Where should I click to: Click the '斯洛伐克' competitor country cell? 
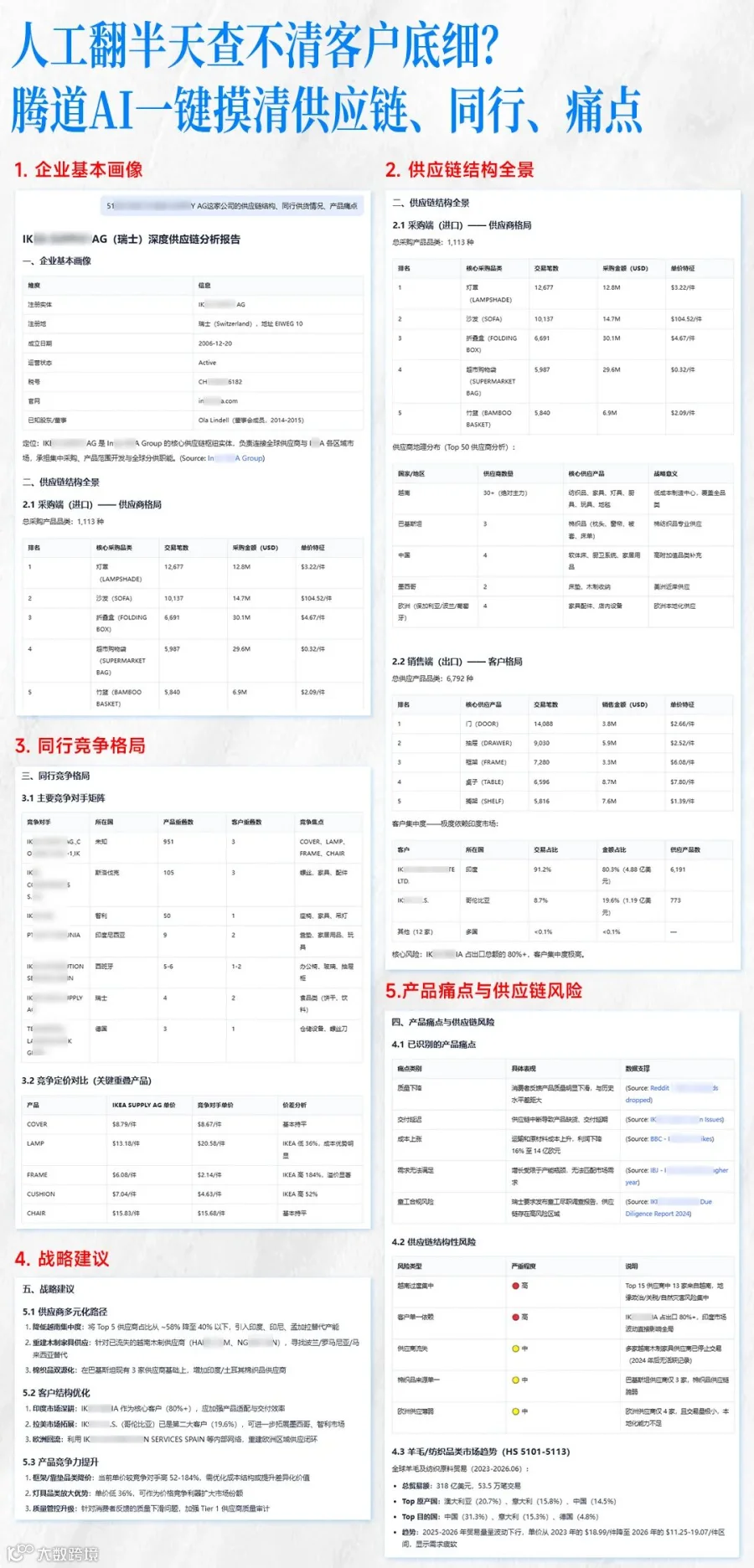pos(107,873)
